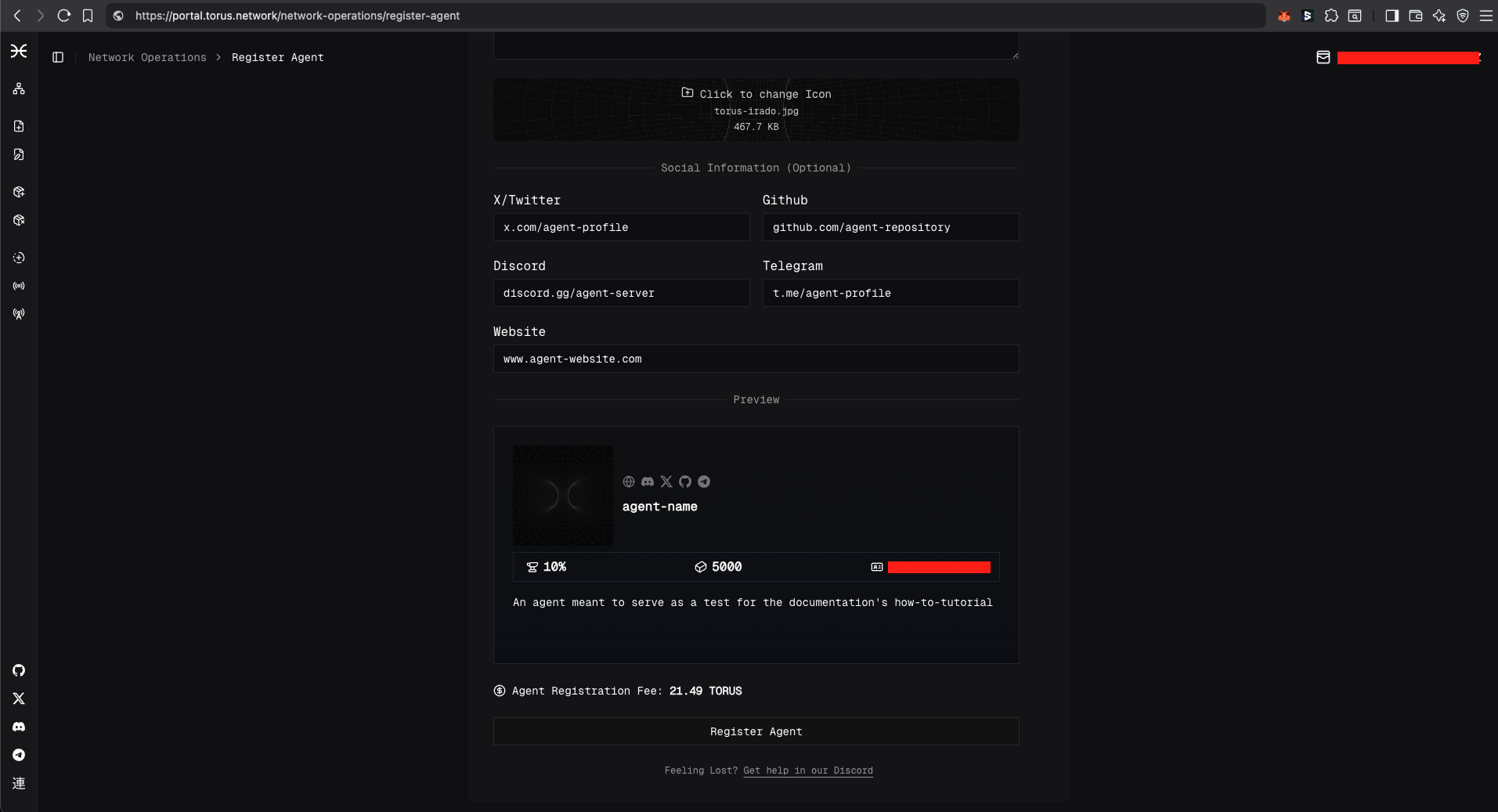This screenshot has width=1498, height=812.
Task: Go to Network Operations breadcrumb
Action: 147,57
